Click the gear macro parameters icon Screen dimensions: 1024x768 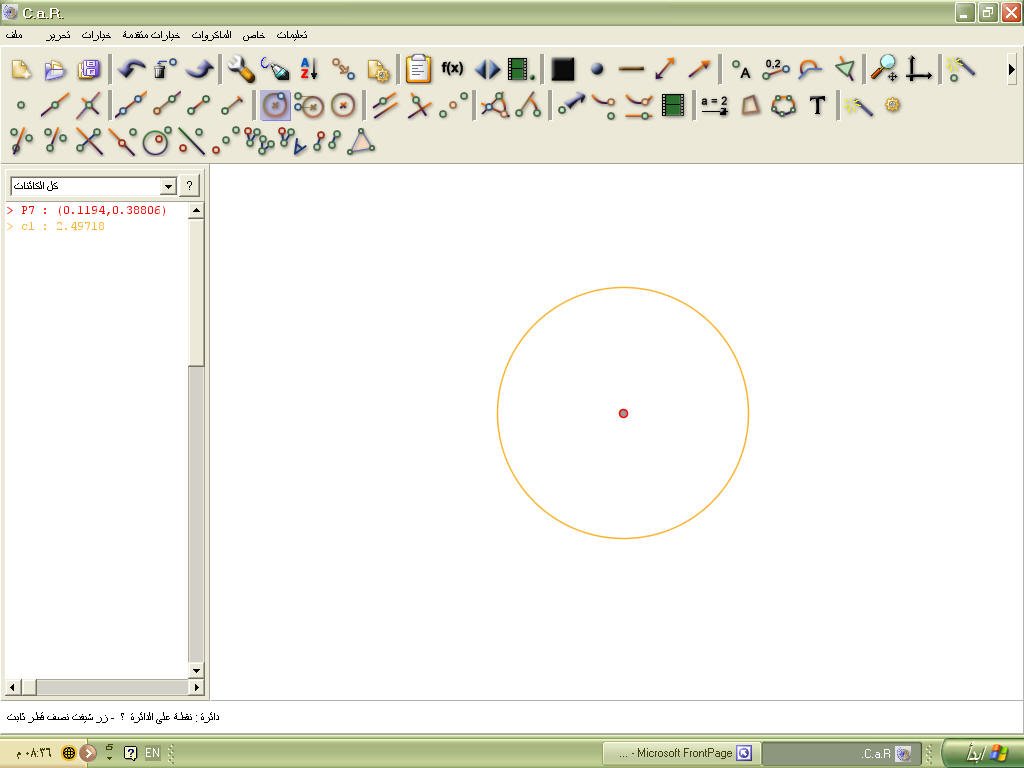point(893,105)
